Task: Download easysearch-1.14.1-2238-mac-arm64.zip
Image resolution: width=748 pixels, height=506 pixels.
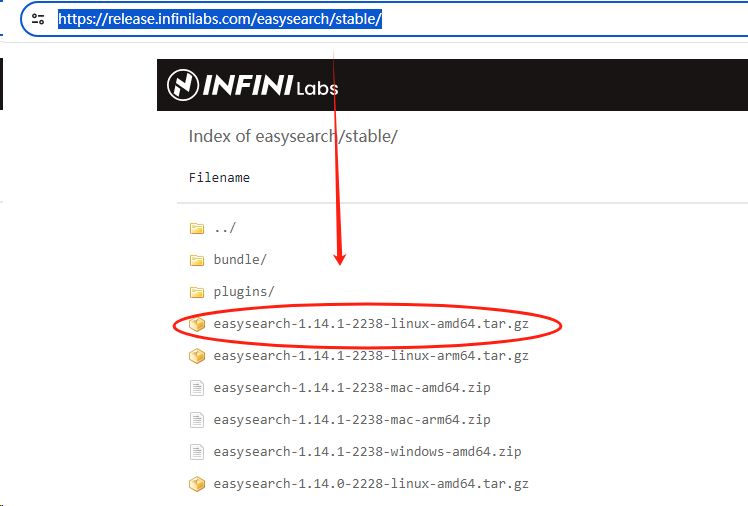Action: click(352, 420)
